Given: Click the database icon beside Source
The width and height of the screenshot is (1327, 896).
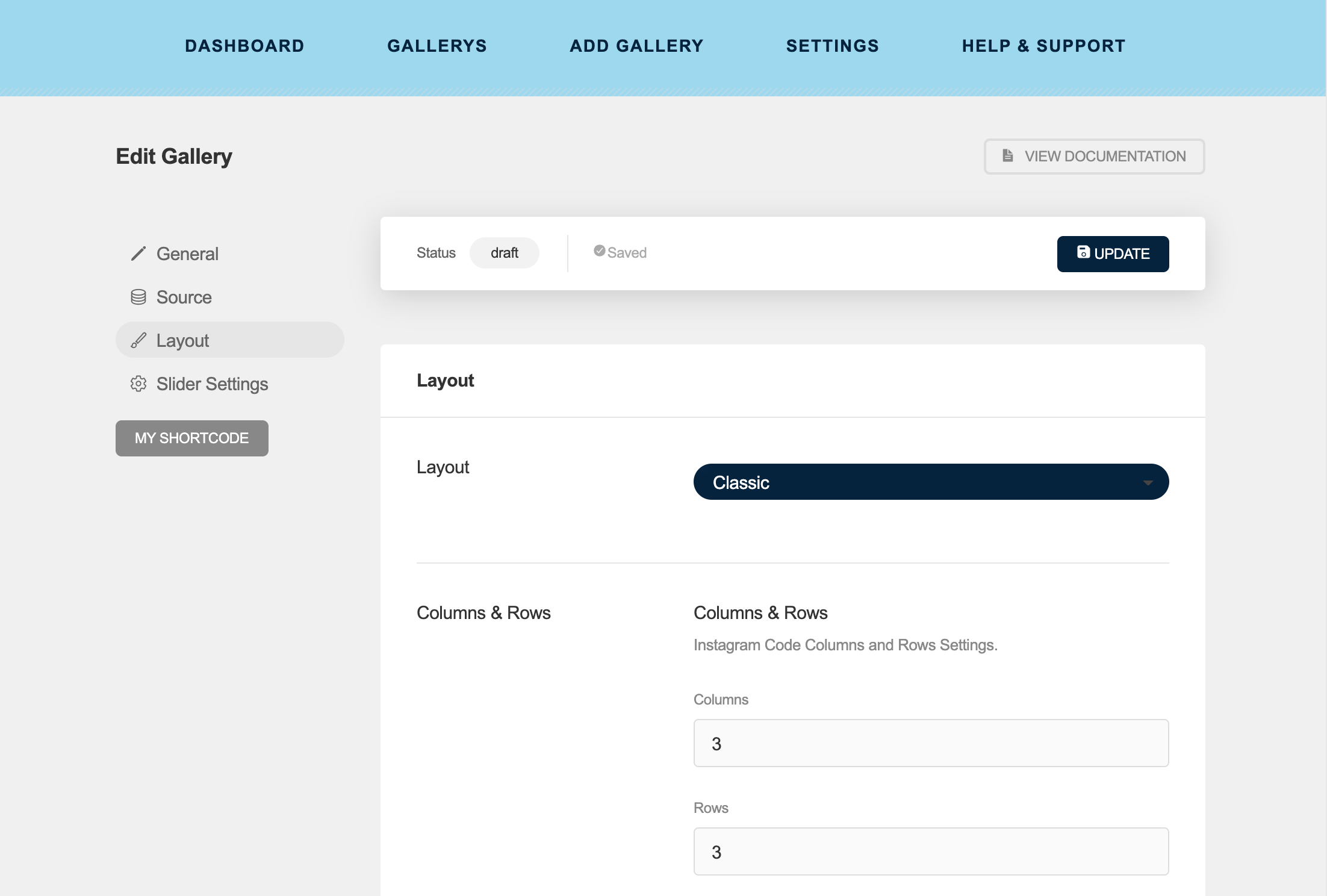Looking at the screenshot, I should click(138, 297).
